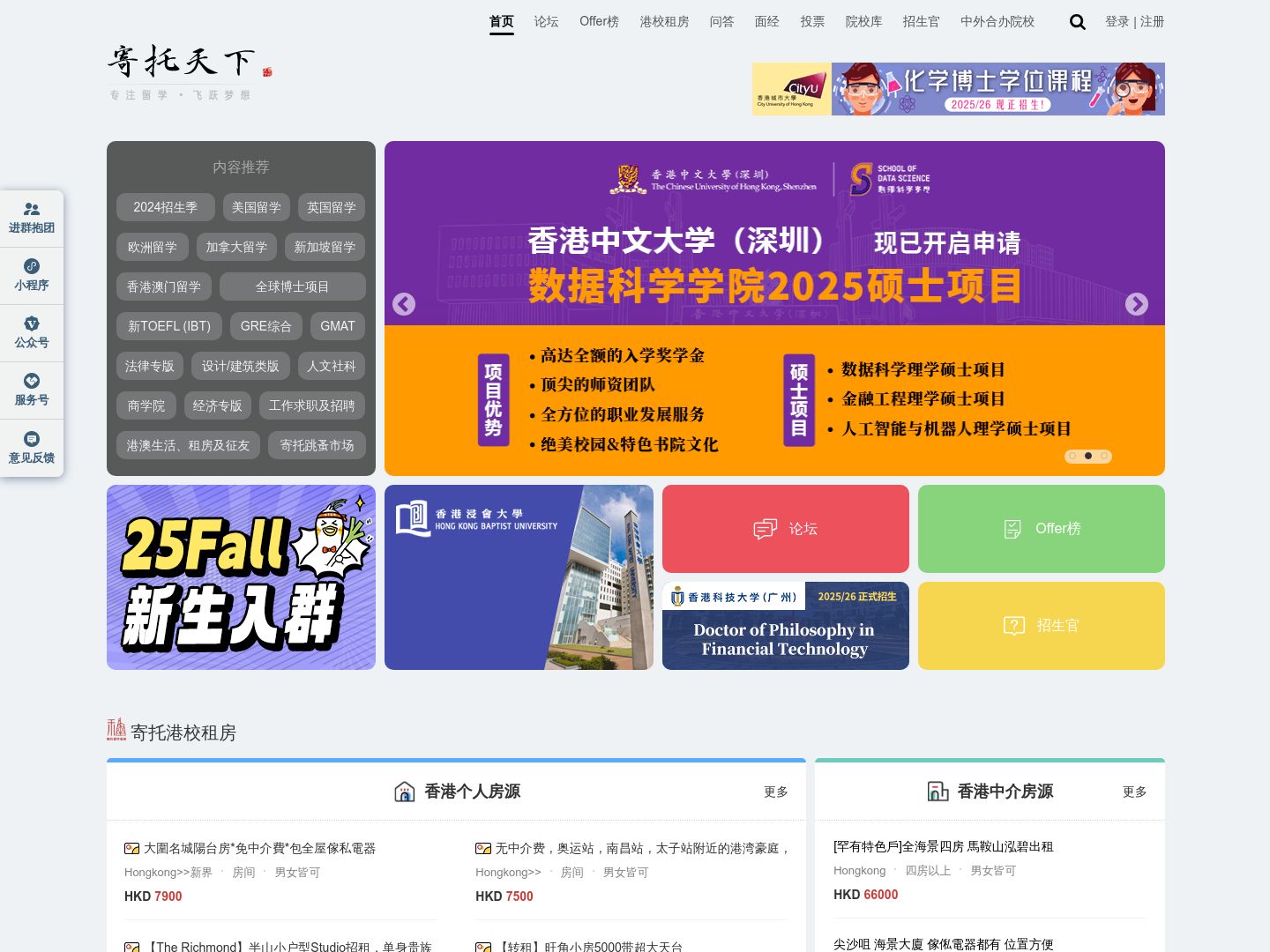Open the 面经 nav item
The height and width of the screenshot is (952, 1270).
coord(766,22)
